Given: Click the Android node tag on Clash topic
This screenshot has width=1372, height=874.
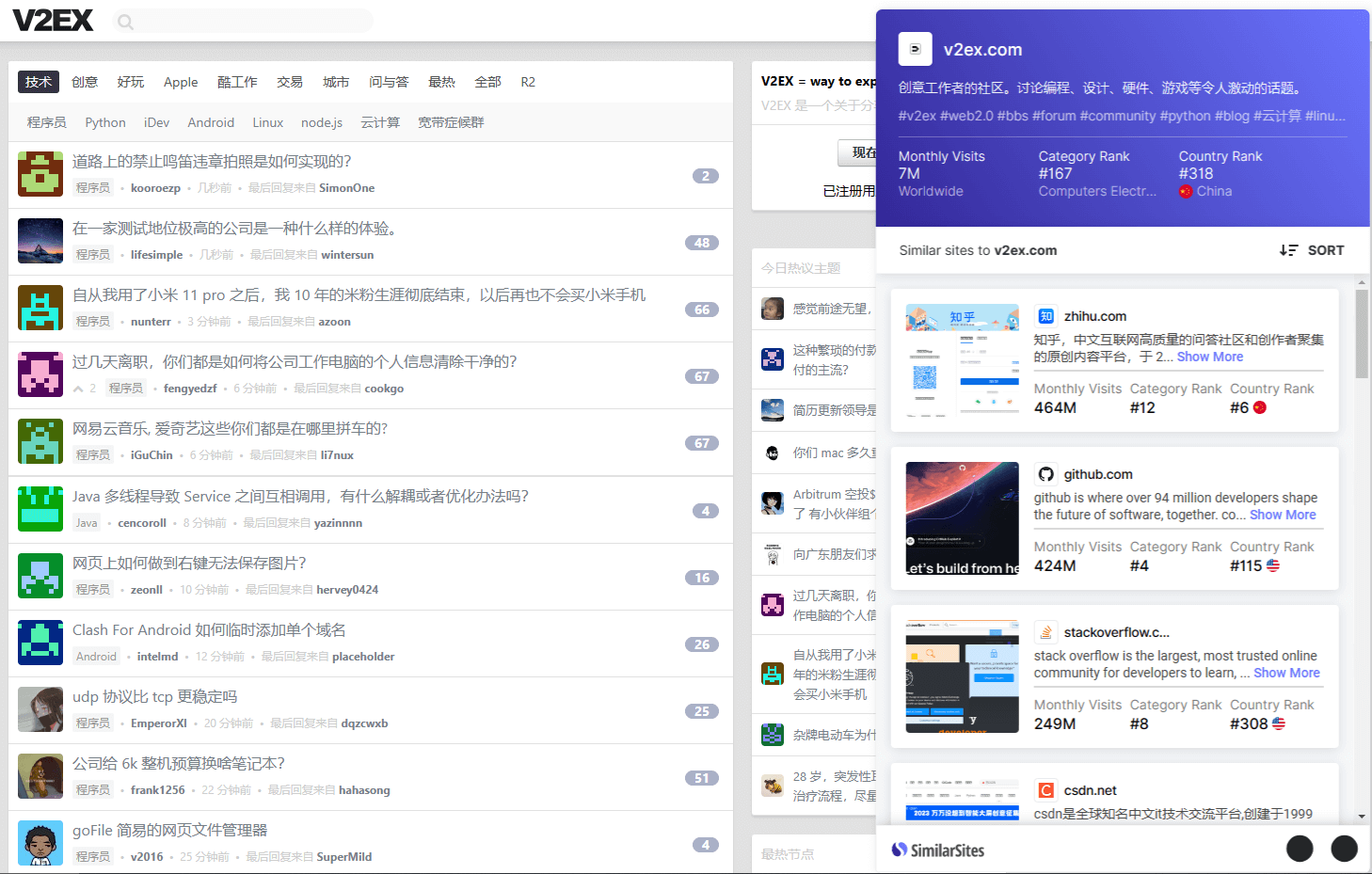Looking at the screenshot, I should (x=96, y=657).
